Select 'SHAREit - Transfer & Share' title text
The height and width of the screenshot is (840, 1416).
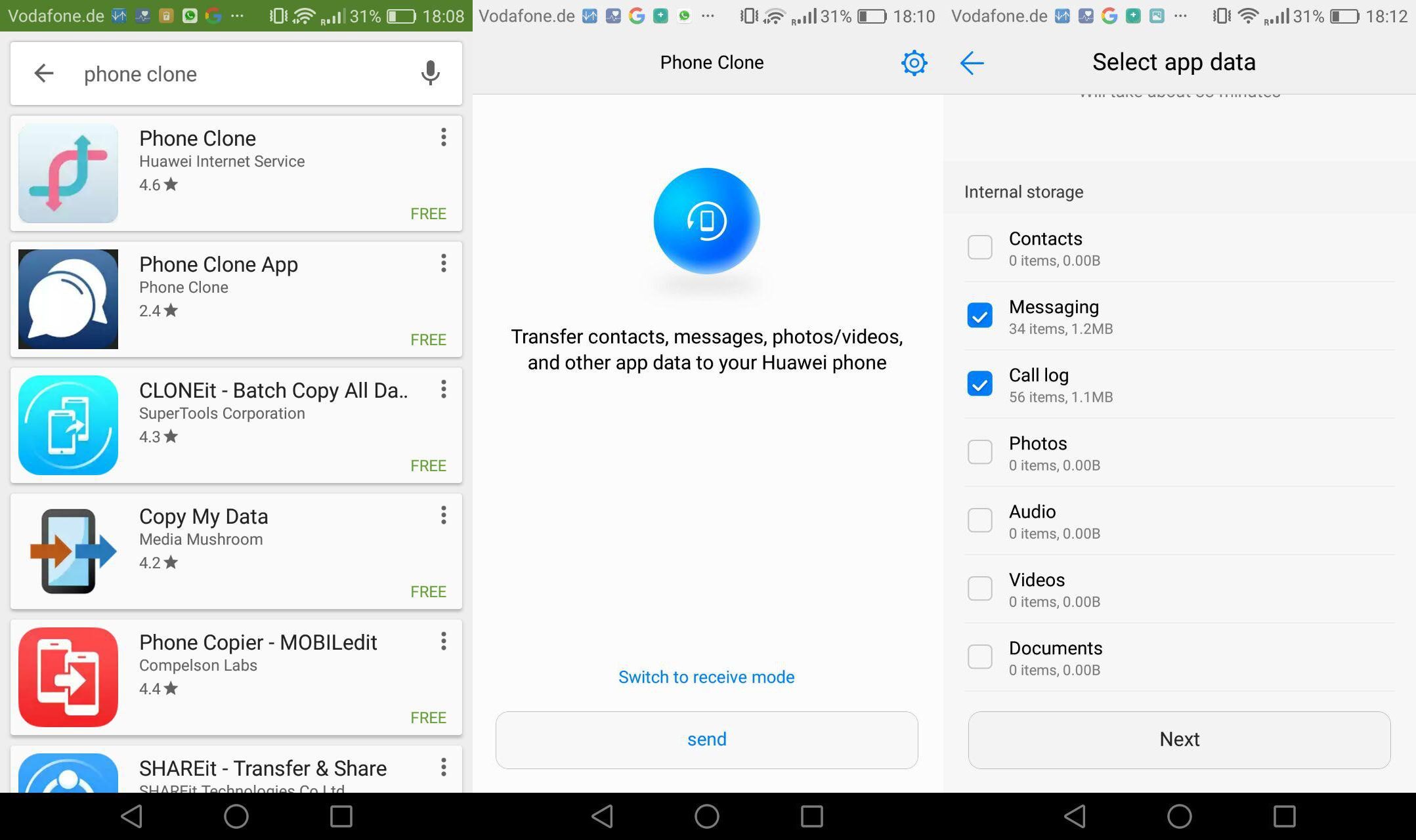(263, 768)
